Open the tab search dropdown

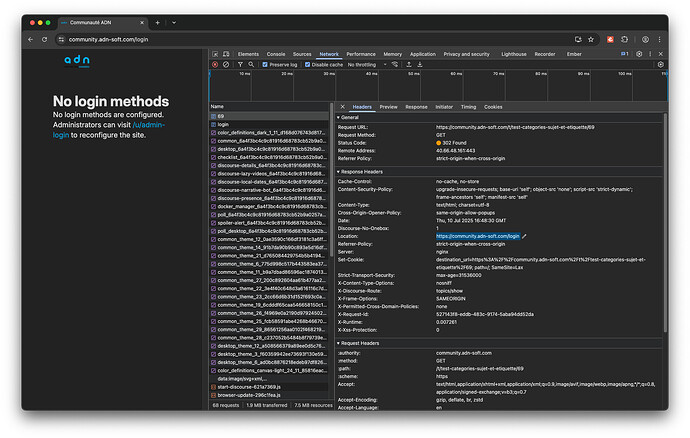coord(174,22)
